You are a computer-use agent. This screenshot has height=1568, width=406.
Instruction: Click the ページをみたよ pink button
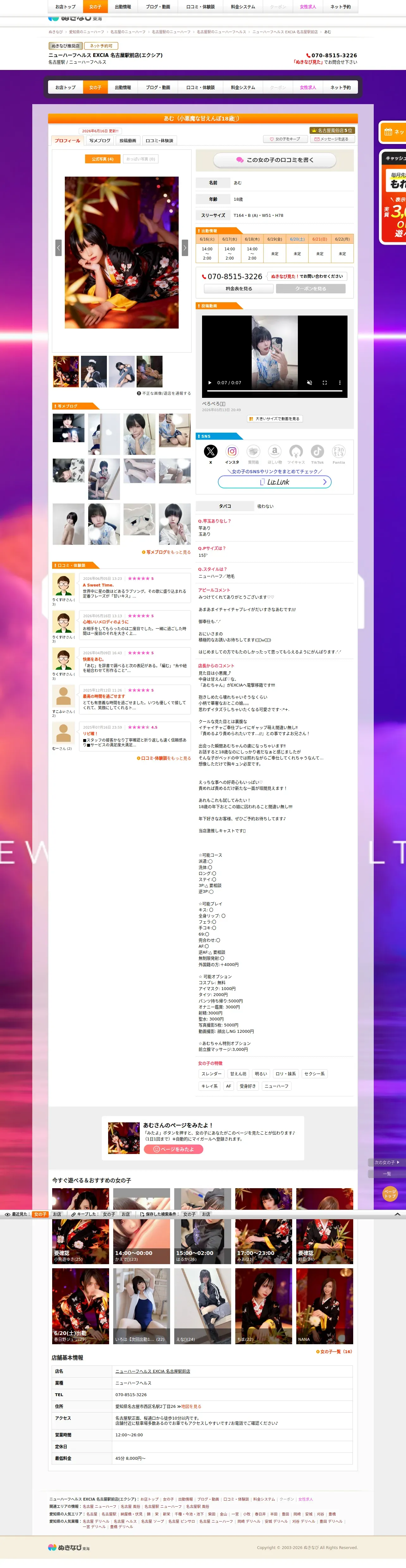tap(173, 1149)
